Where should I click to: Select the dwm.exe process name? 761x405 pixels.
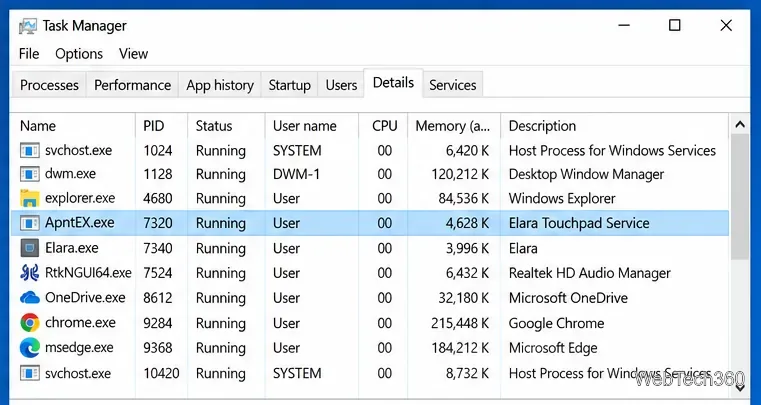point(70,174)
